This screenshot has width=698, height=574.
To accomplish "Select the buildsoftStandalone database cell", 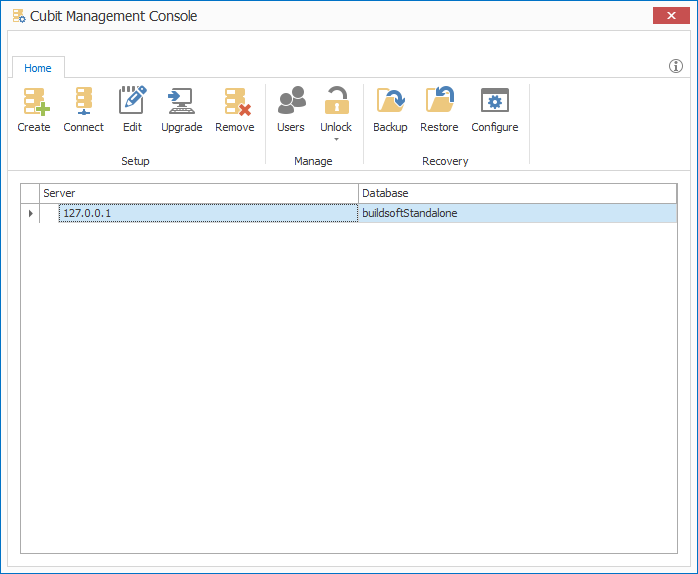I will tap(517, 213).
